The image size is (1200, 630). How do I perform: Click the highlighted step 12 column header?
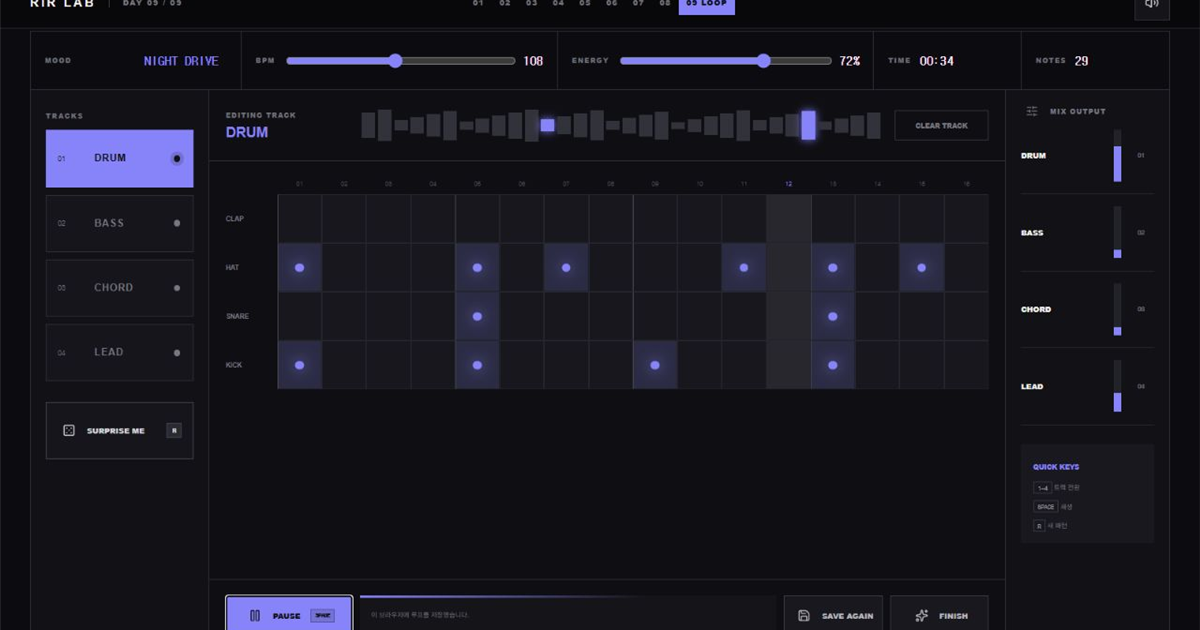point(788,184)
